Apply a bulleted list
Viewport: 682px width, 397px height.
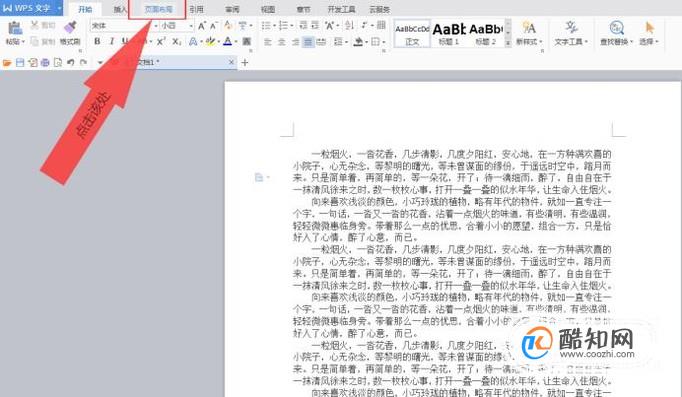point(265,26)
